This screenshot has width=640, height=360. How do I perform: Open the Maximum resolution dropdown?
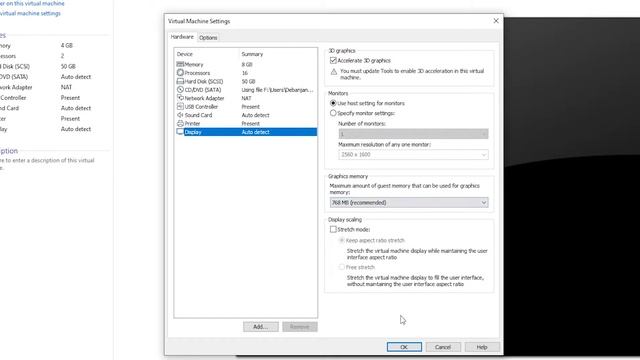(x=413, y=155)
